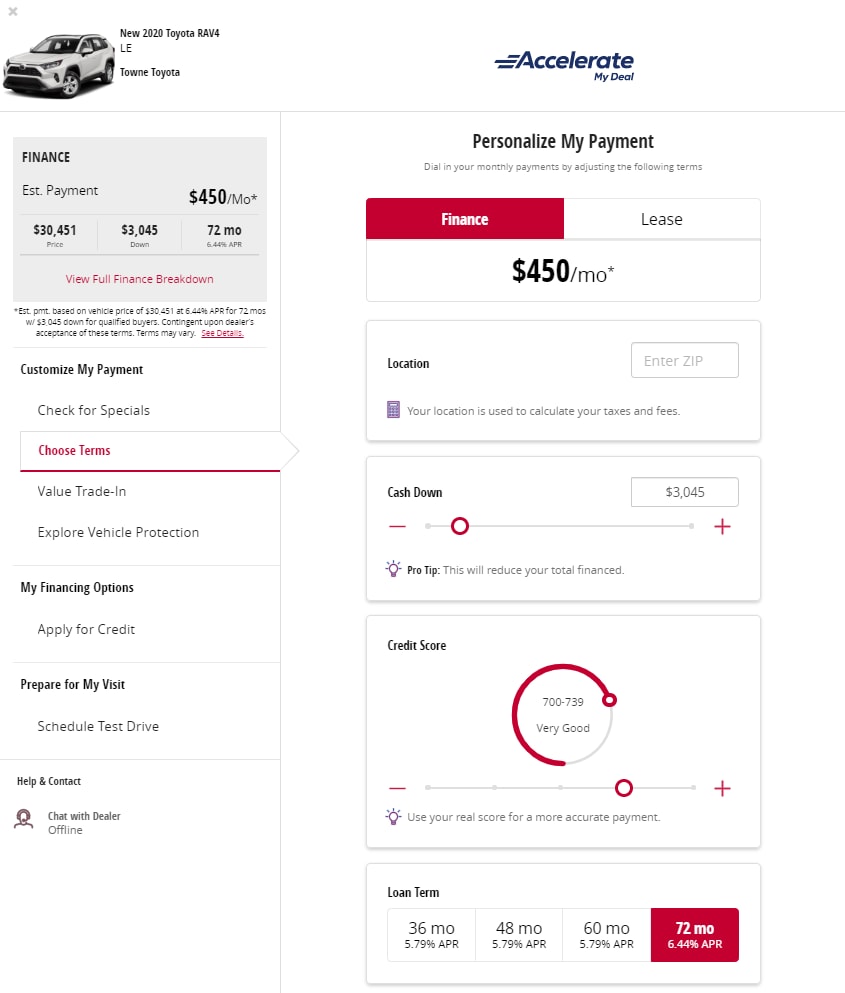Decrease Cash Down with the minus icon
The height and width of the screenshot is (993, 845).
pyautogui.click(x=397, y=526)
